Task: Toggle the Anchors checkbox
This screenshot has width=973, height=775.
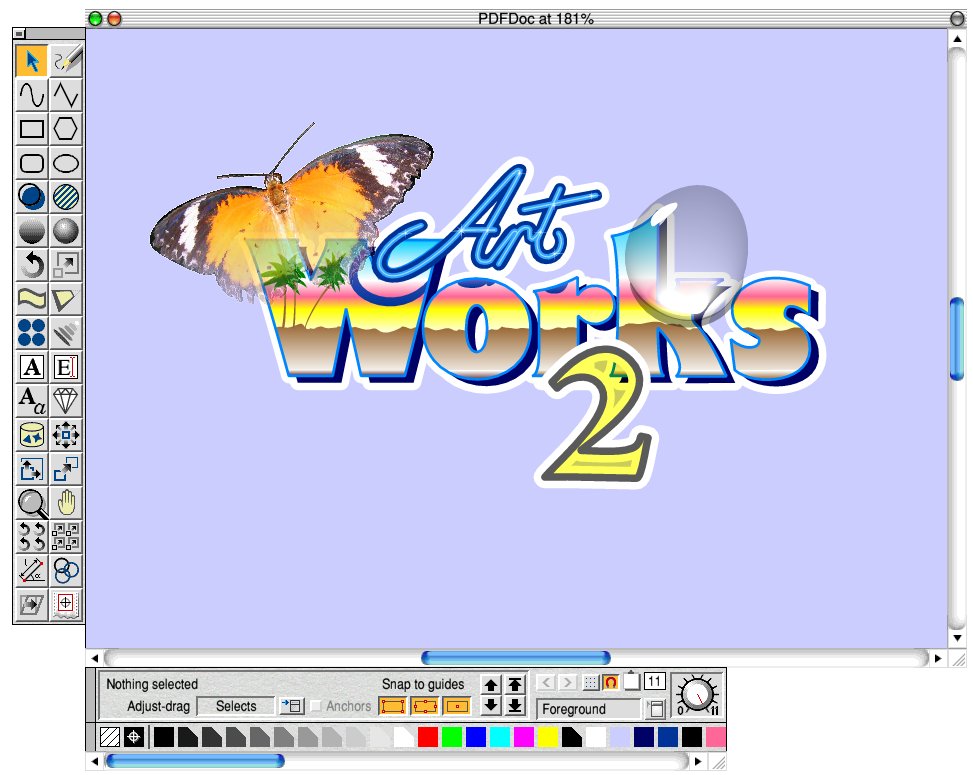Action: tap(316, 706)
